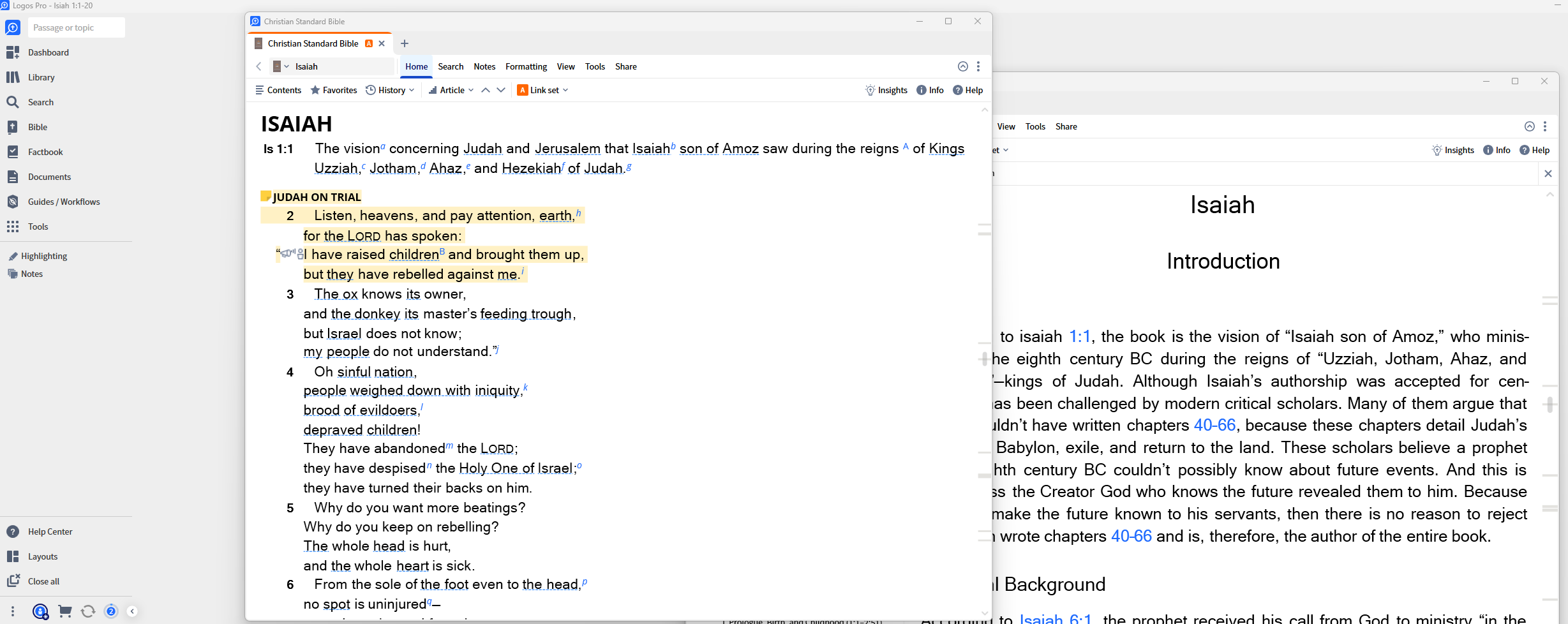Click the Passage or topic search box
1568x624 pixels.
click(x=76, y=27)
